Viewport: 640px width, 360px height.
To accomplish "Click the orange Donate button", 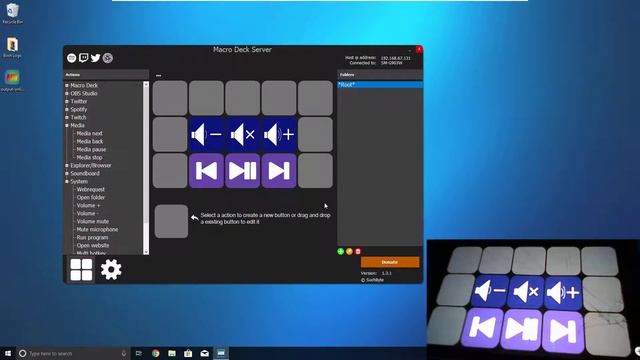I will click(390, 262).
